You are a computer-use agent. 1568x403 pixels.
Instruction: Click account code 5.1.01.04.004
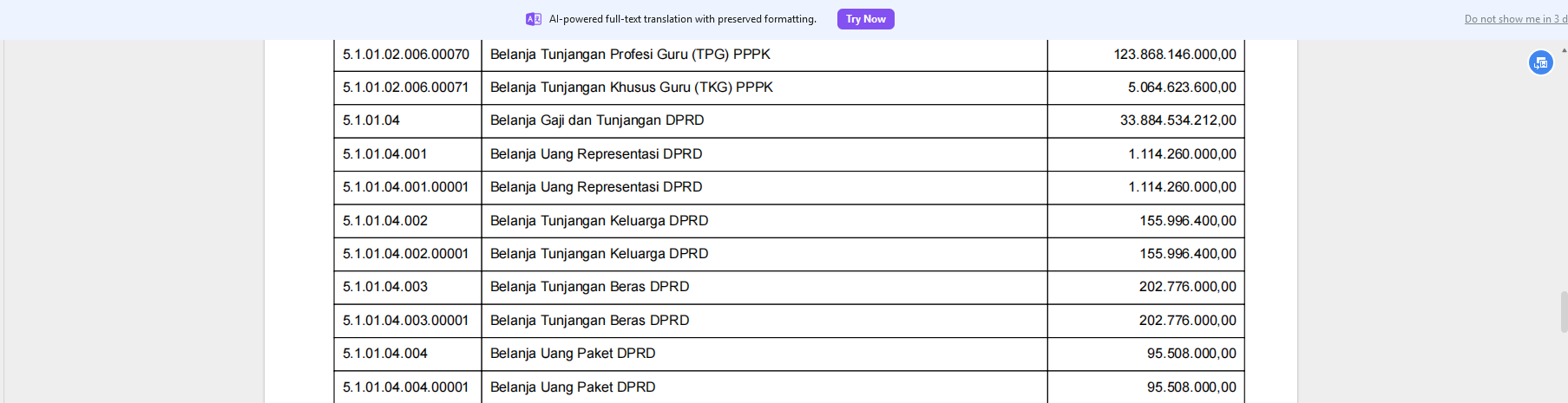[384, 354]
